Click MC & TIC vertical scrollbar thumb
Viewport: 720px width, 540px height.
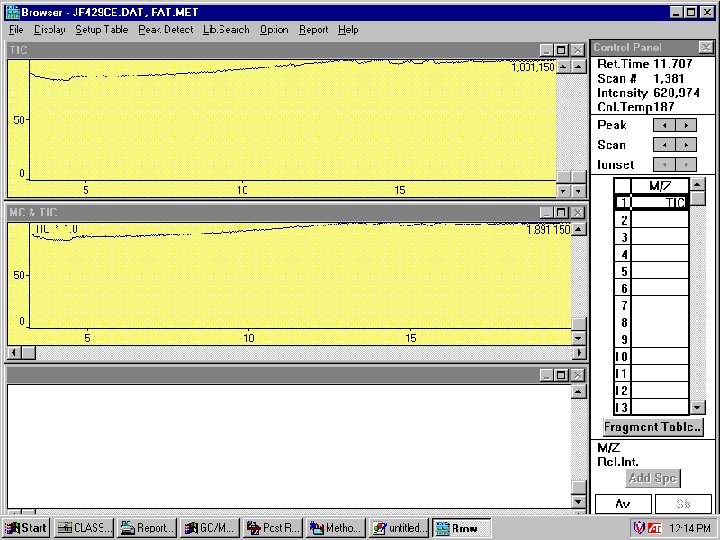(x=579, y=324)
